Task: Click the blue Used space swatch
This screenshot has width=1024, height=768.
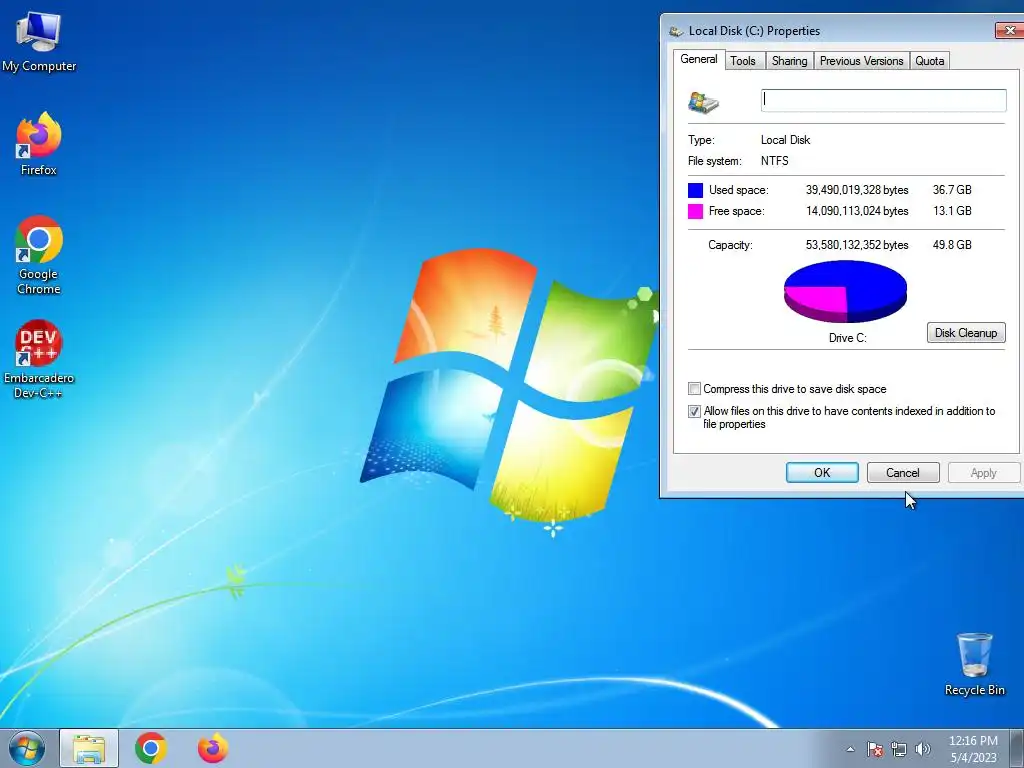Action: coord(696,190)
